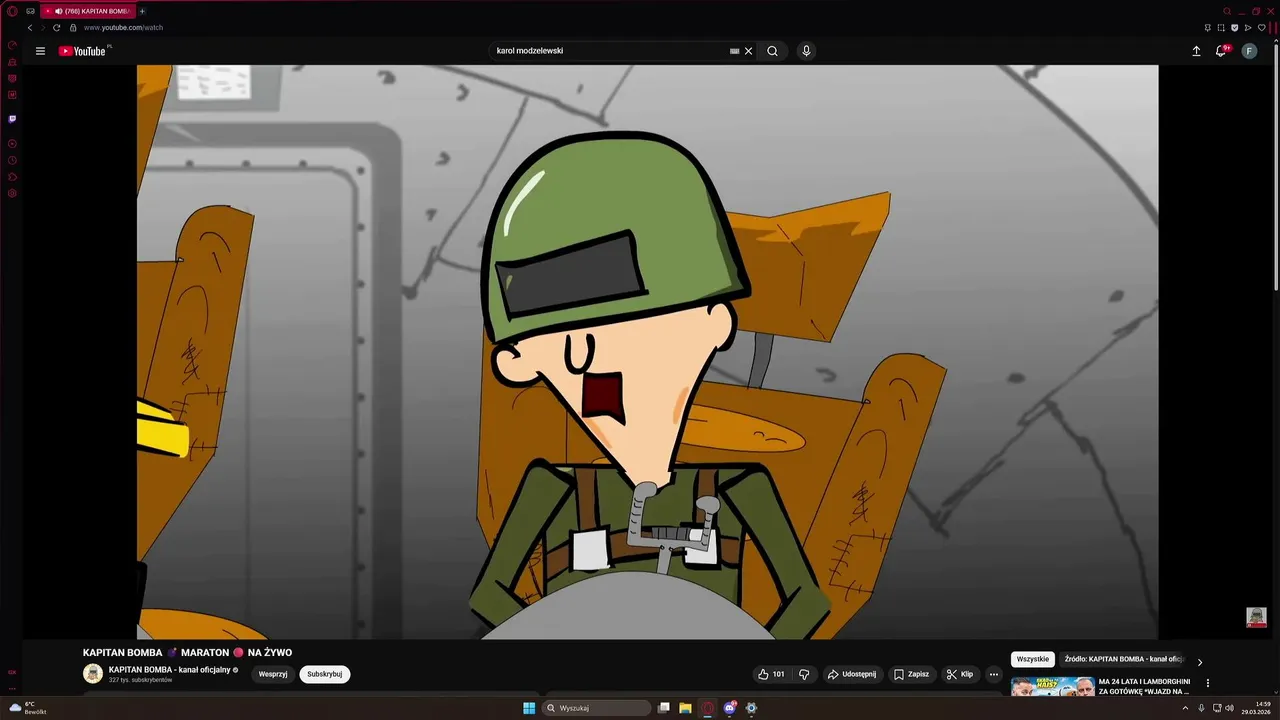
Task: Open recommended video 'MA 24 LATA I LAMBORGHINI'
Action: (1145, 686)
